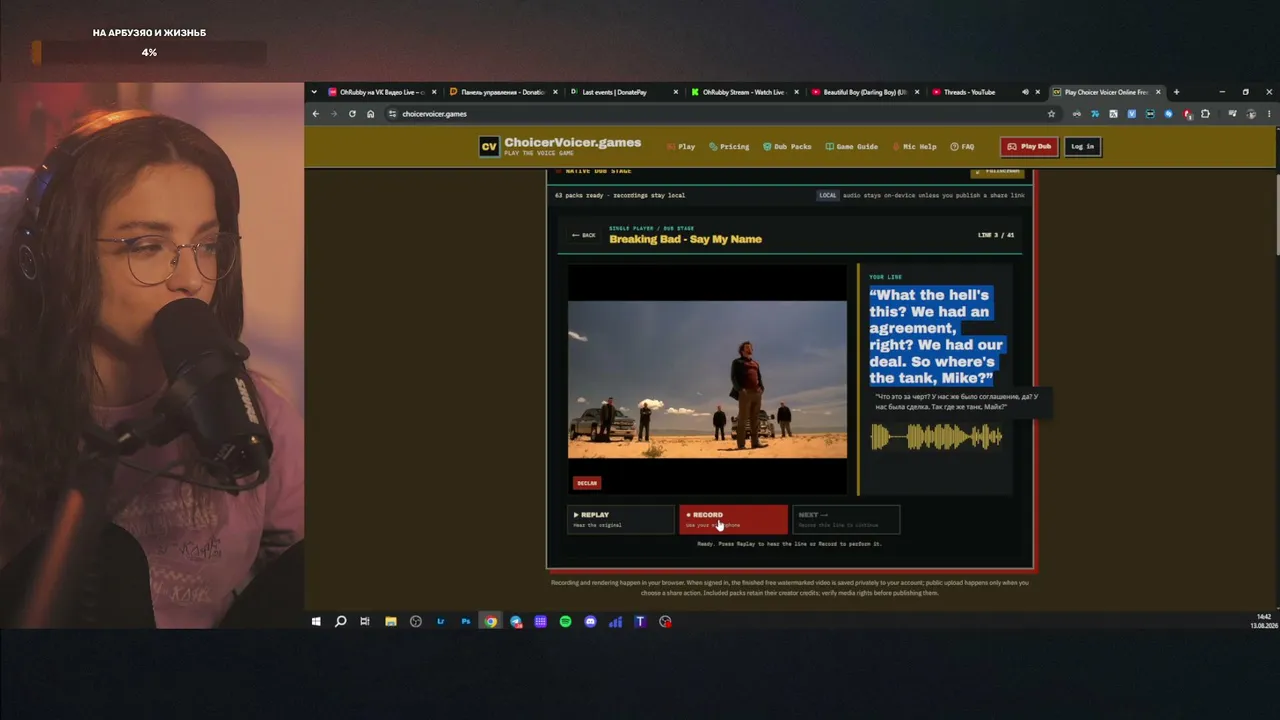The height and width of the screenshot is (720, 1280).
Task: Open the Chrome Extensions puzzle icon
Action: (1205, 114)
